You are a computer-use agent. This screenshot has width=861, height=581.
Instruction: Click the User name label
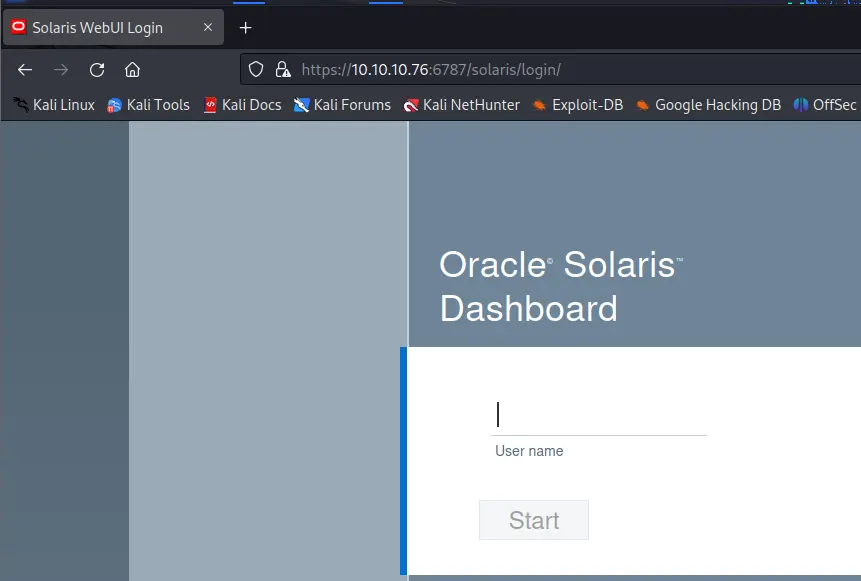coord(529,451)
